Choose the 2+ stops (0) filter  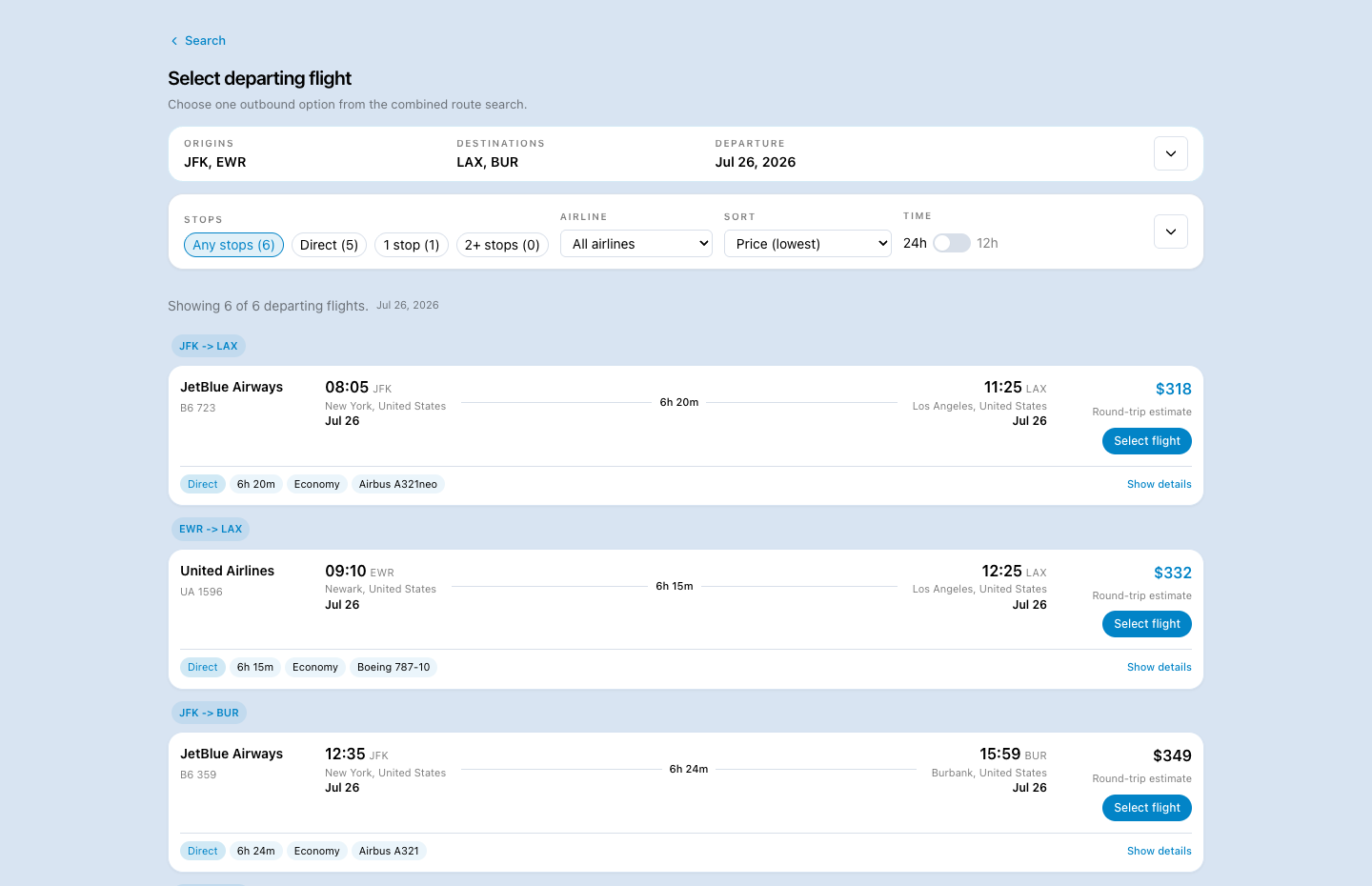coord(502,245)
